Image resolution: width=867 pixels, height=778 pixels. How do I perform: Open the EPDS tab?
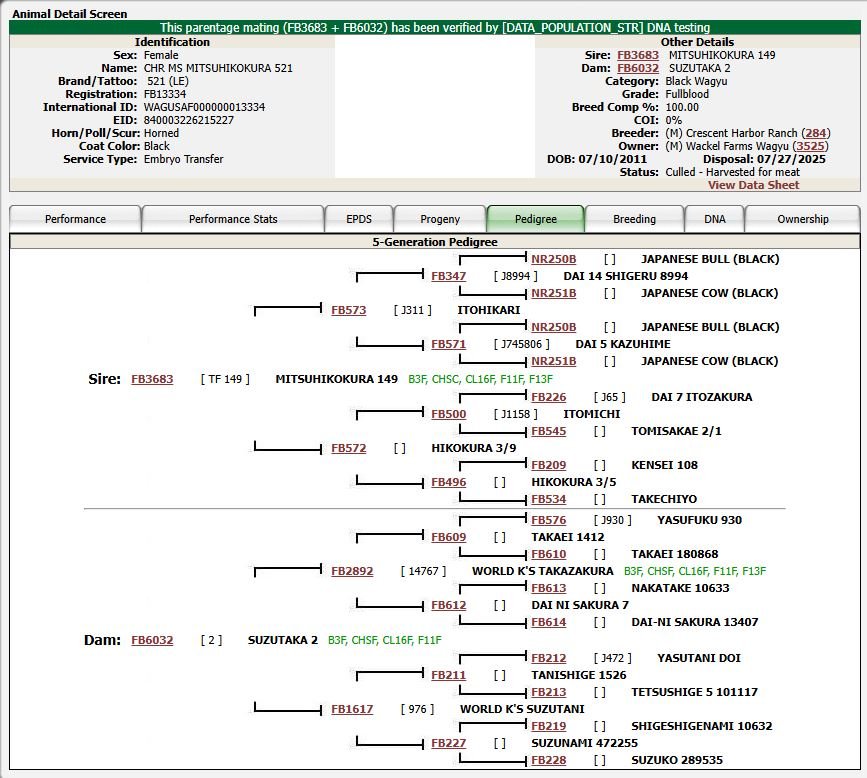click(359, 219)
